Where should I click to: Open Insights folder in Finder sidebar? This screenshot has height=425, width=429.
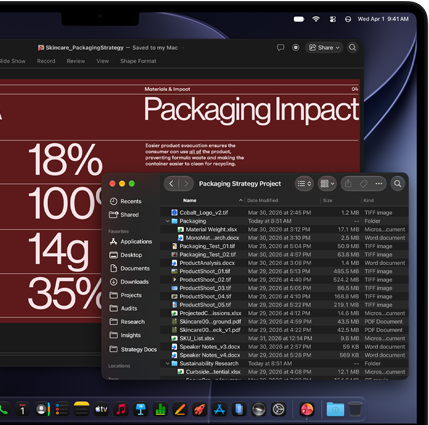coord(125,335)
